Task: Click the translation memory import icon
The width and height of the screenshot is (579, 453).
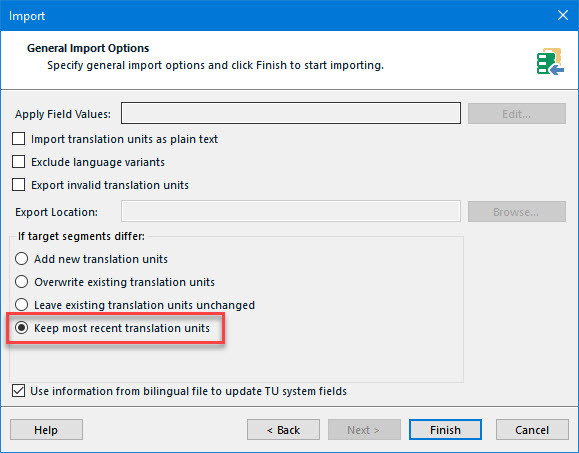Action: [550, 61]
